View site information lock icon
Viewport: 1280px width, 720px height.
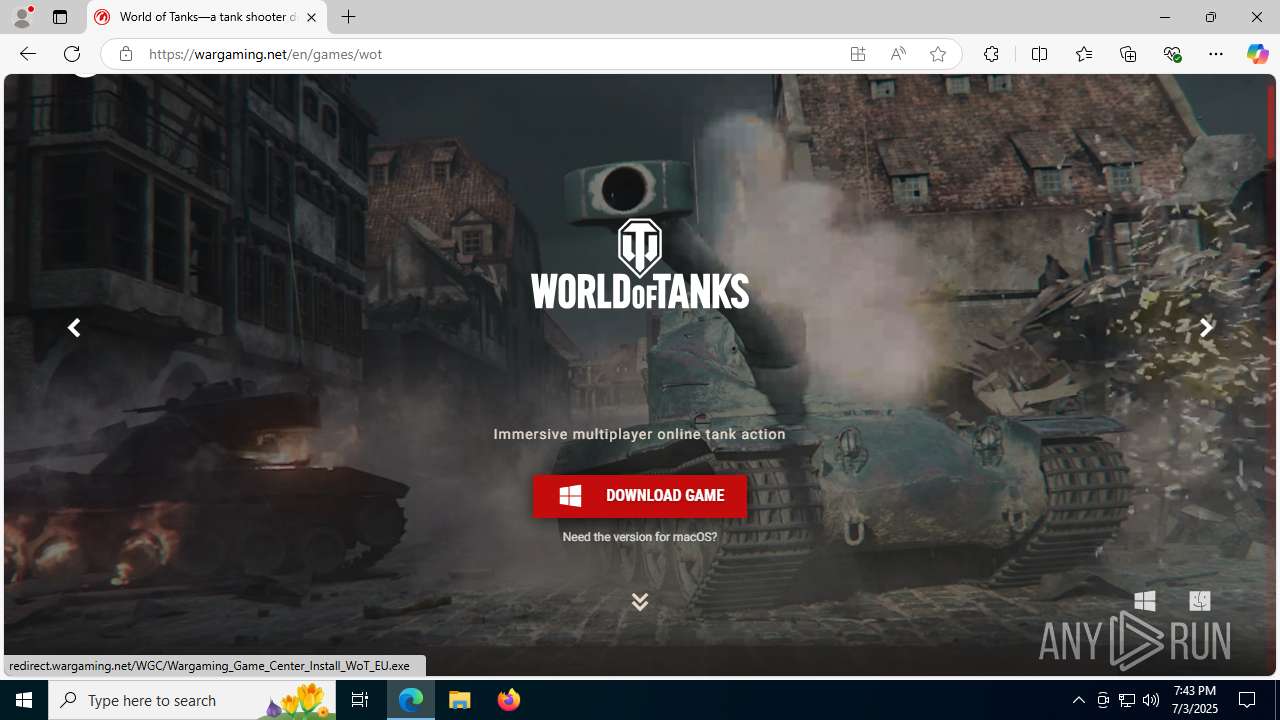coord(125,54)
